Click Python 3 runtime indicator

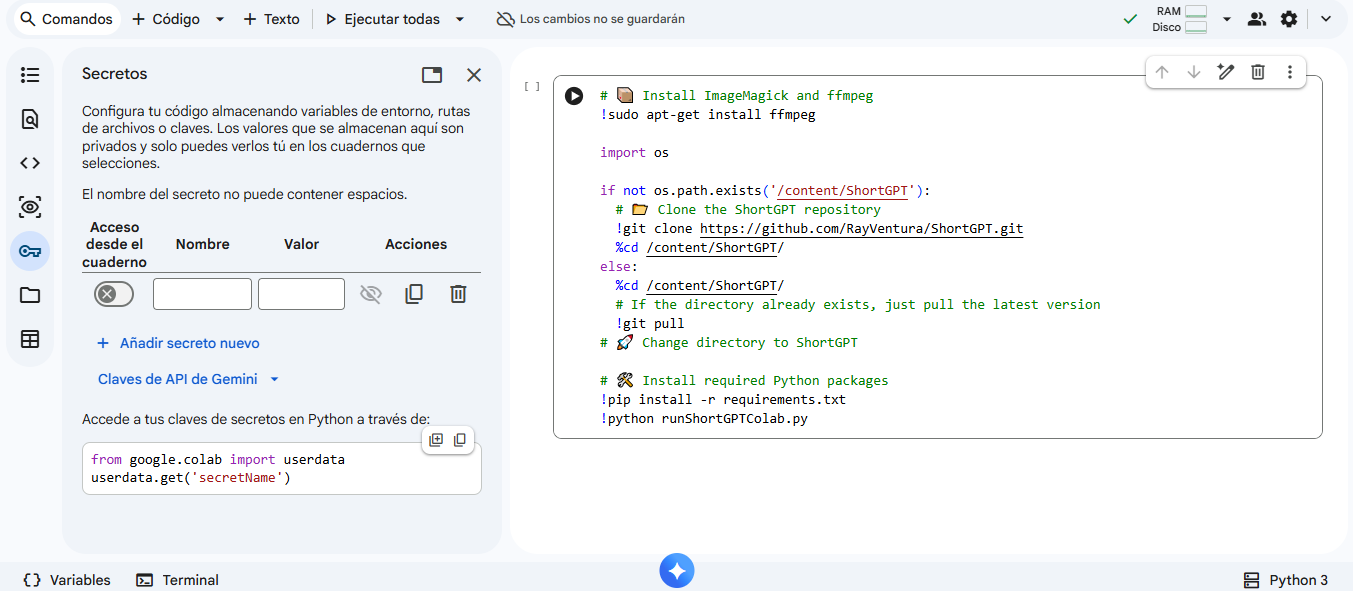(x=1286, y=580)
